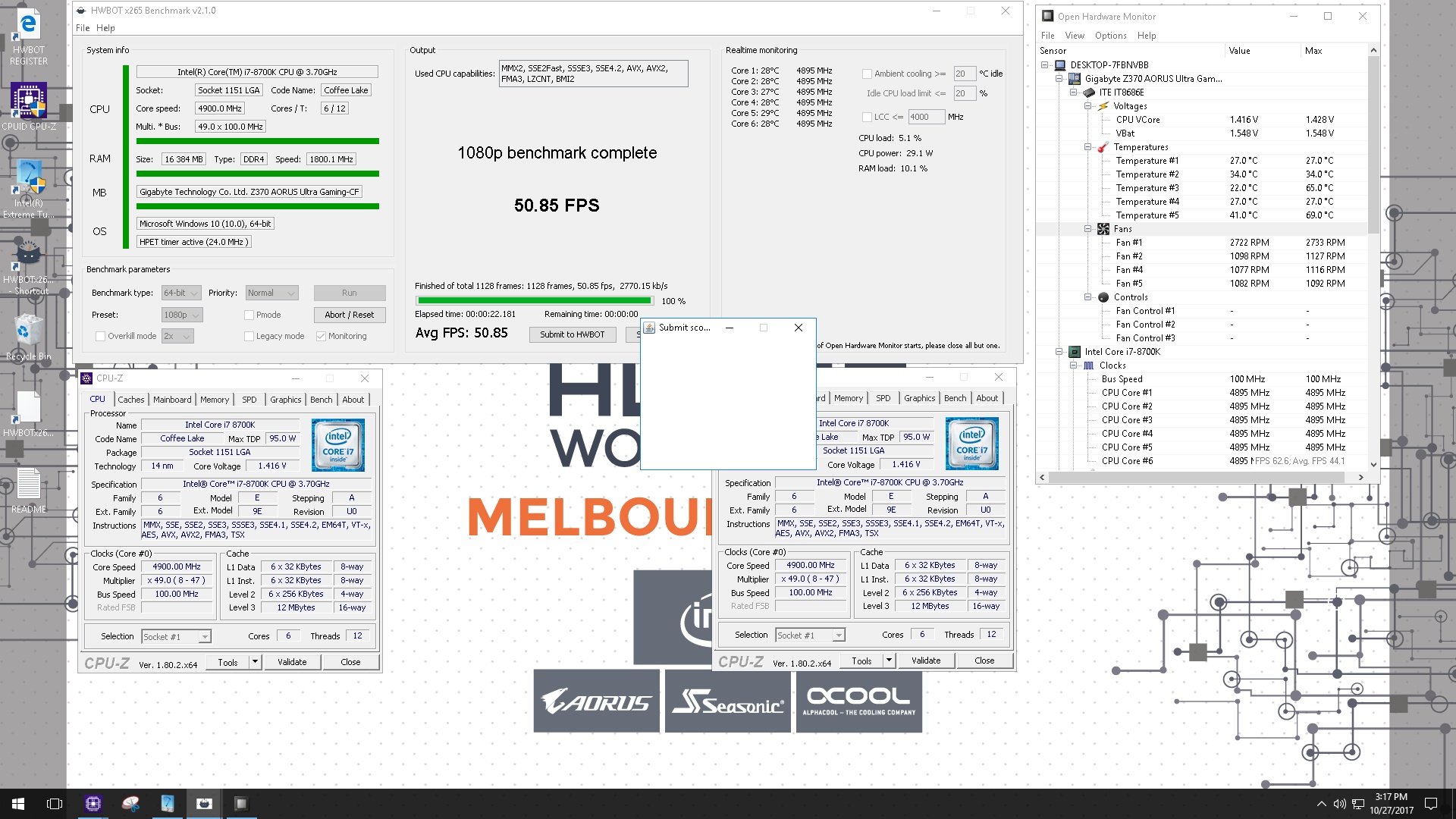
Task: Open the Benchmark type 64-bit dropdown
Action: [x=181, y=293]
